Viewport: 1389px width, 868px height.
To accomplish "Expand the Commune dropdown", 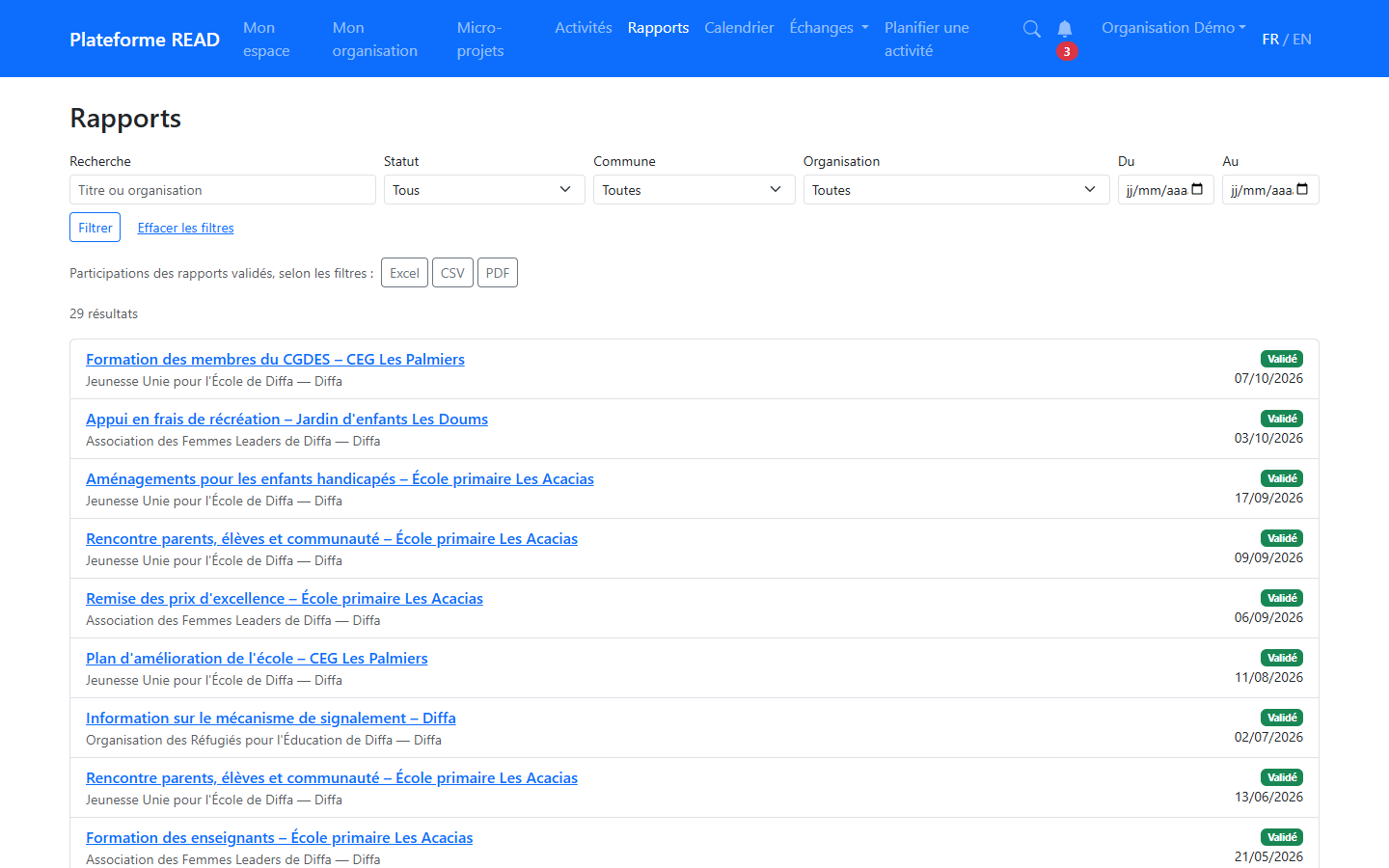I will coord(694,190).
